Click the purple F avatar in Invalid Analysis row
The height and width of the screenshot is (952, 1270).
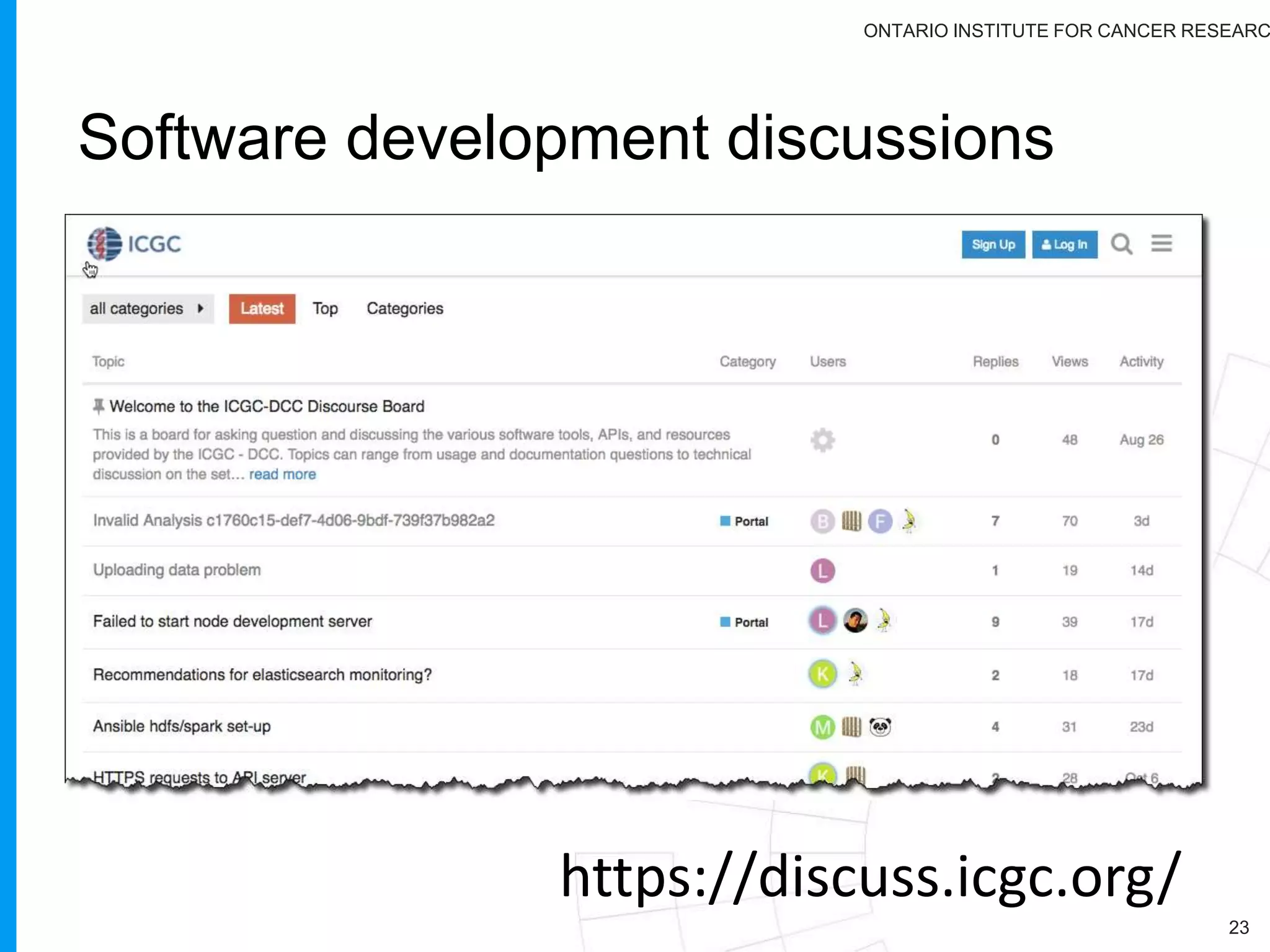tap(879, 521)
